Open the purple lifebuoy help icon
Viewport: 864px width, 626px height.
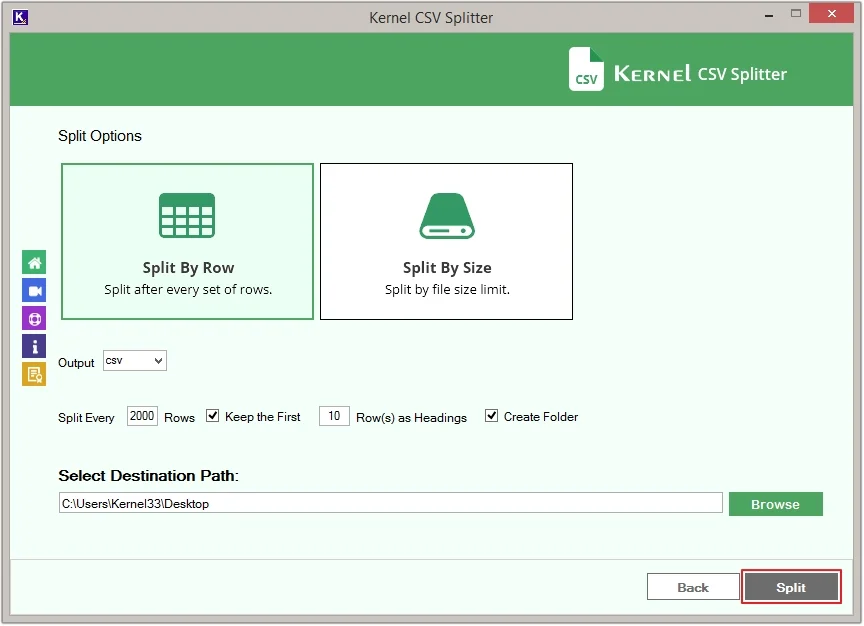point(34,319)
